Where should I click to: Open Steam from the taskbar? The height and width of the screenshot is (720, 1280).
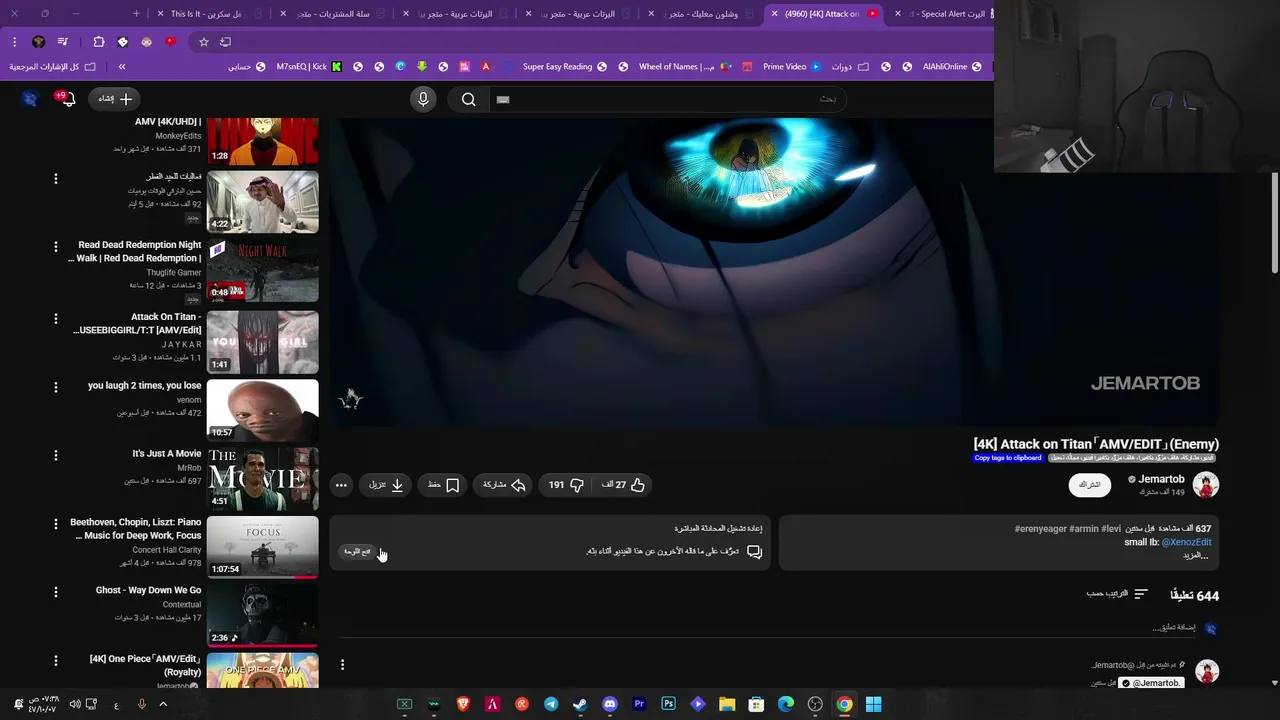(x=580, y=704)
